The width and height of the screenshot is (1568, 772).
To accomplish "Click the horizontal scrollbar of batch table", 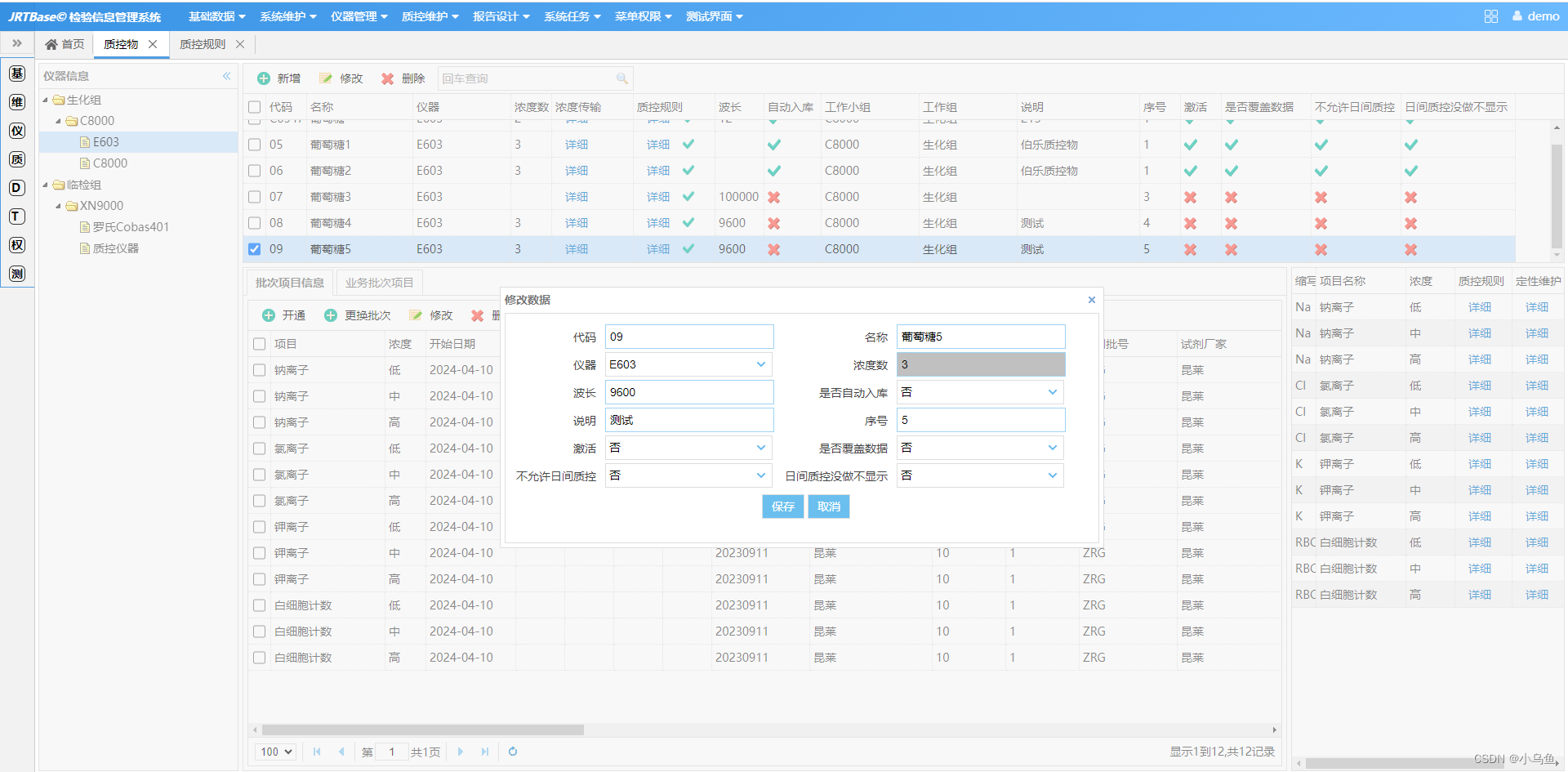I will tap(423, 730).
